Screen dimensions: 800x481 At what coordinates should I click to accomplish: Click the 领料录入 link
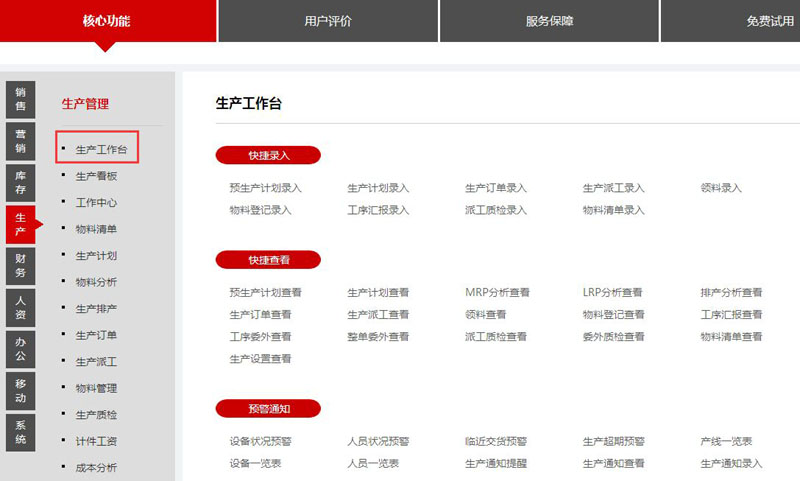pyautogui.click(x=721, y=188)
